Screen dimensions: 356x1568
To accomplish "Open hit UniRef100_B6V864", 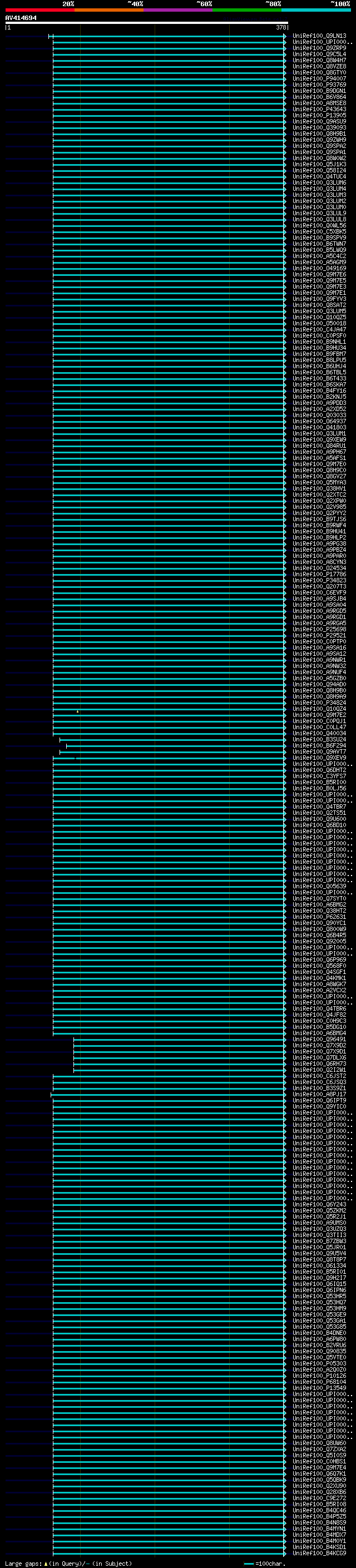I will (x=319, y=97).
